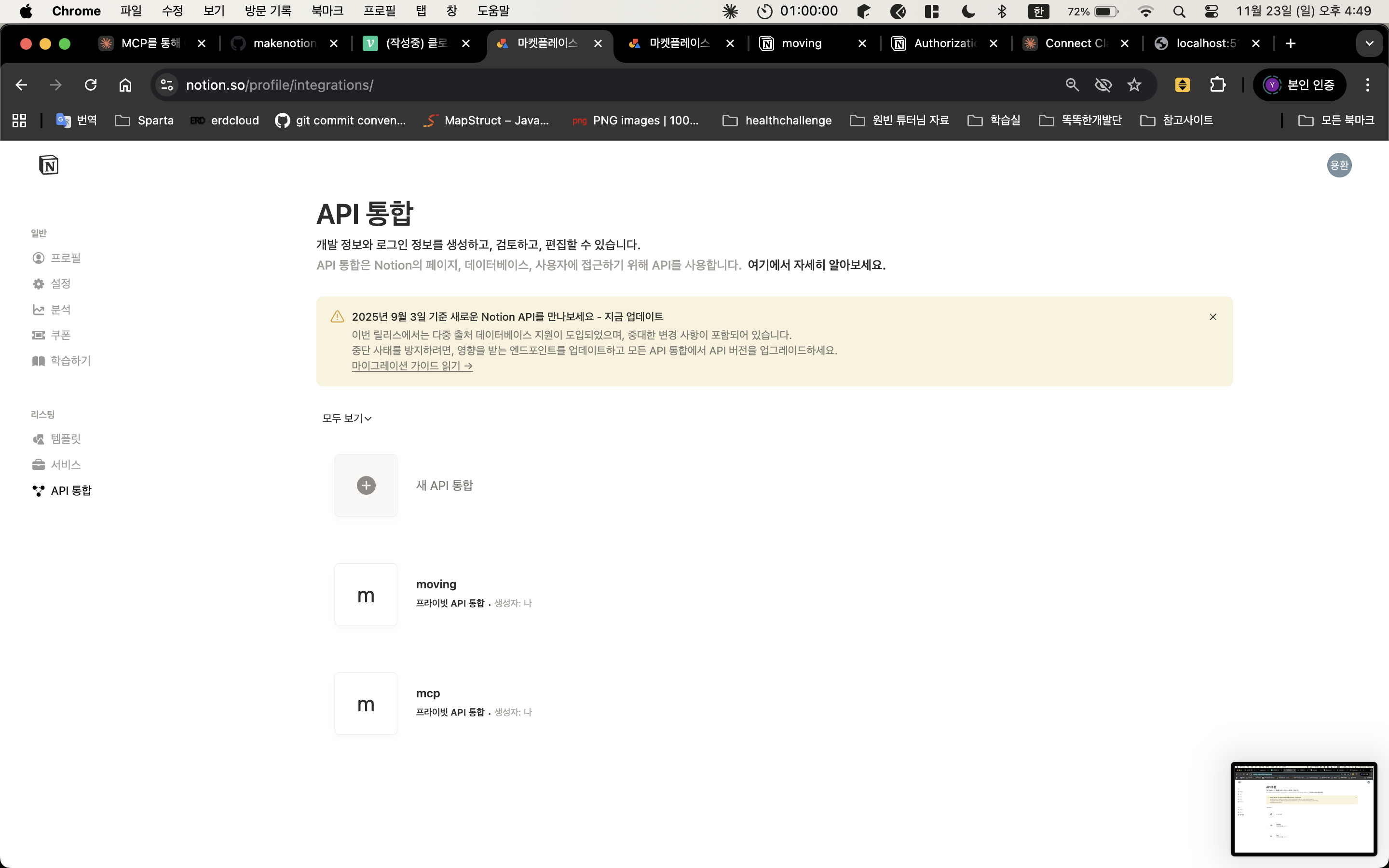Open the Chrome extensions puzzle icon

coord(1217,85)
